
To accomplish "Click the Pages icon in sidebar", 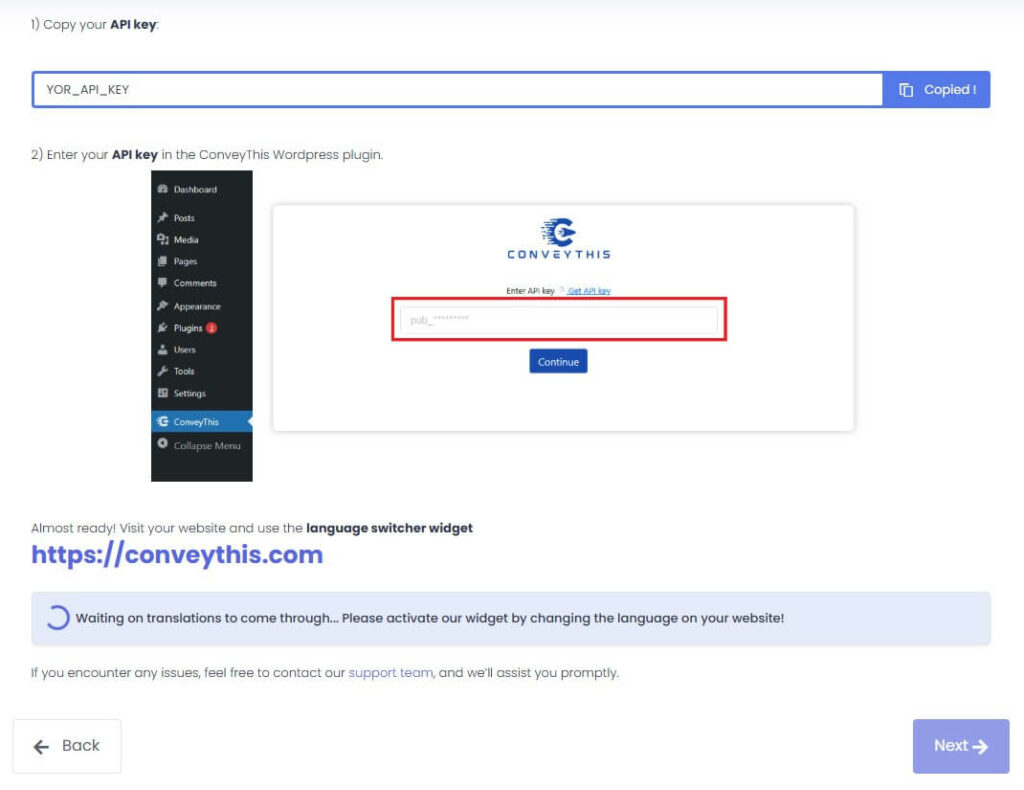I will tap(162, 262).
